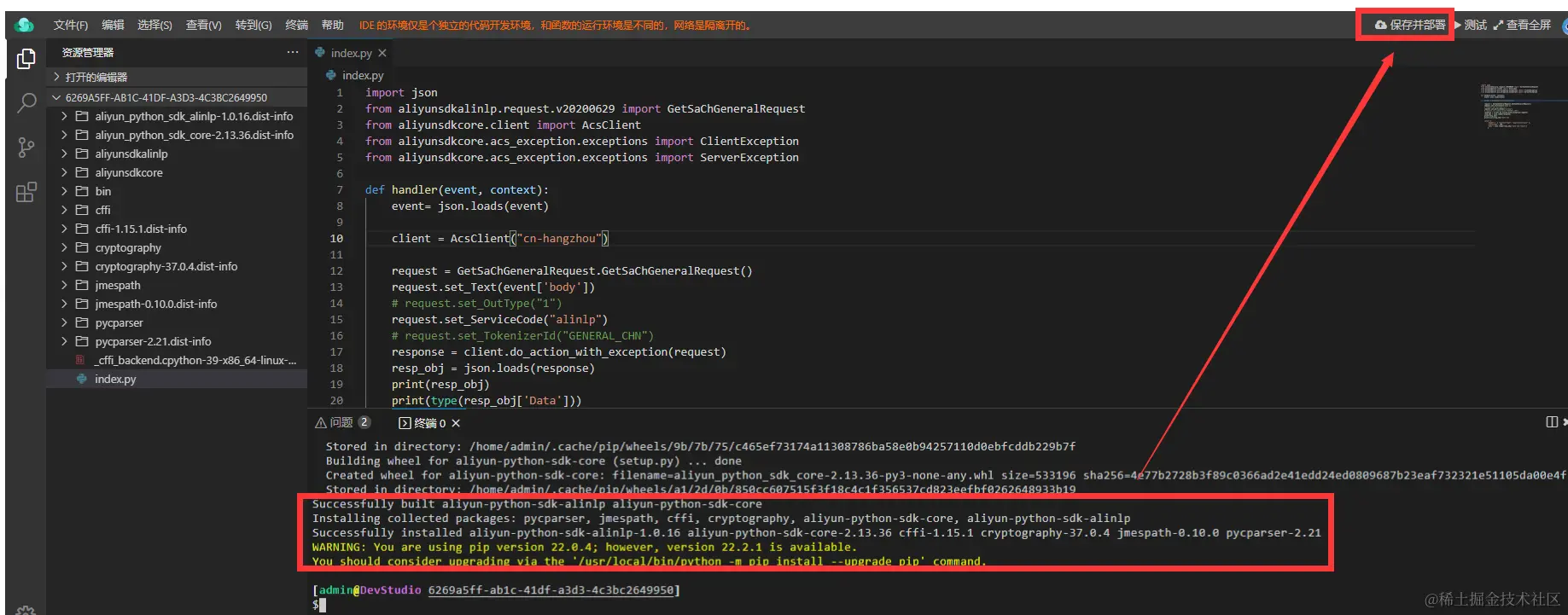Expand the cffi folder
The image size is (1568, 615).
177,210
